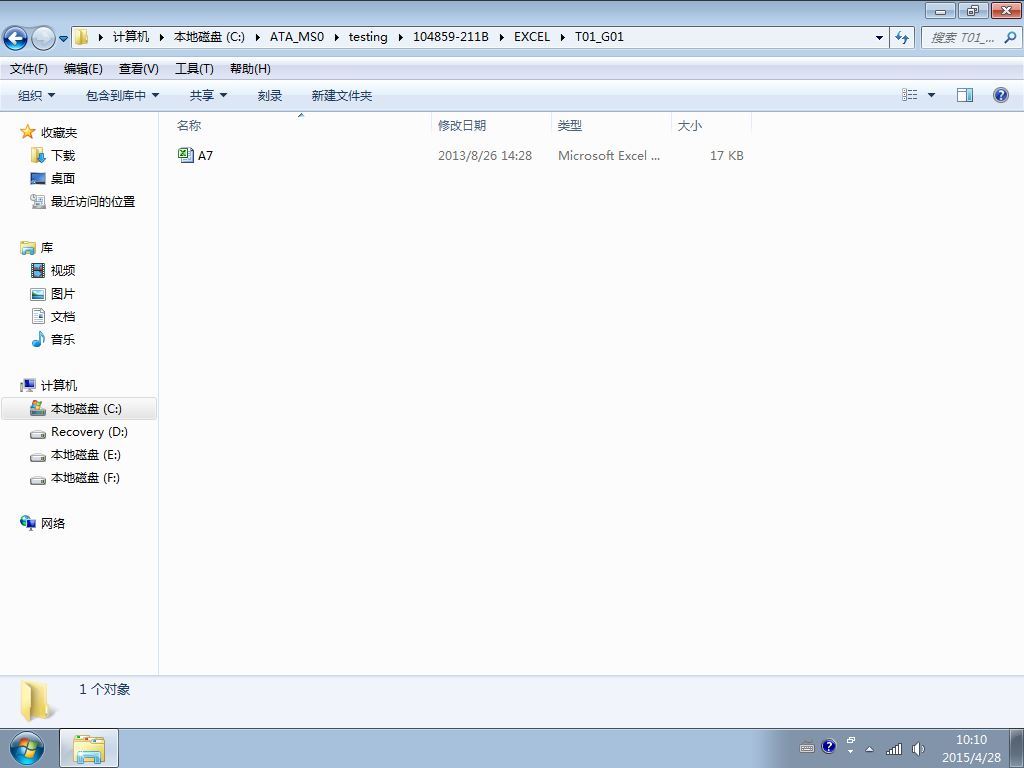This screenshot has height=768, width=1024.
Task: Click testing breadcrumb in address bar
Action: point(368,37)
